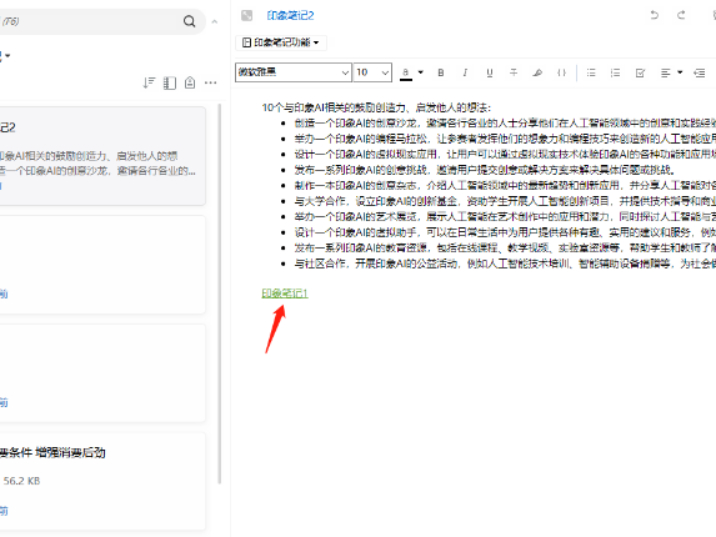Toggle underline formatting
Screen dimensions: 716x537
point(490,73)
